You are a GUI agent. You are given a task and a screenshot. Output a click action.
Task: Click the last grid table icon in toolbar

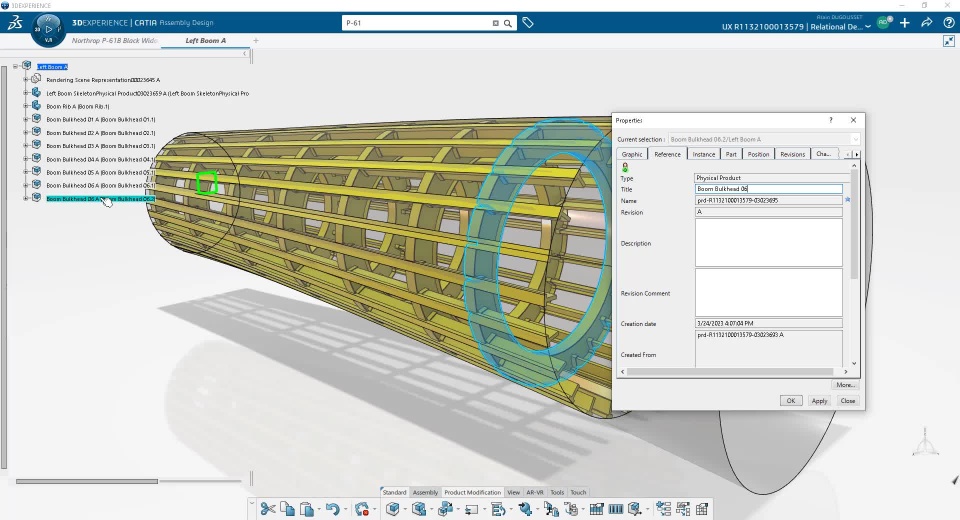point(702,508)
